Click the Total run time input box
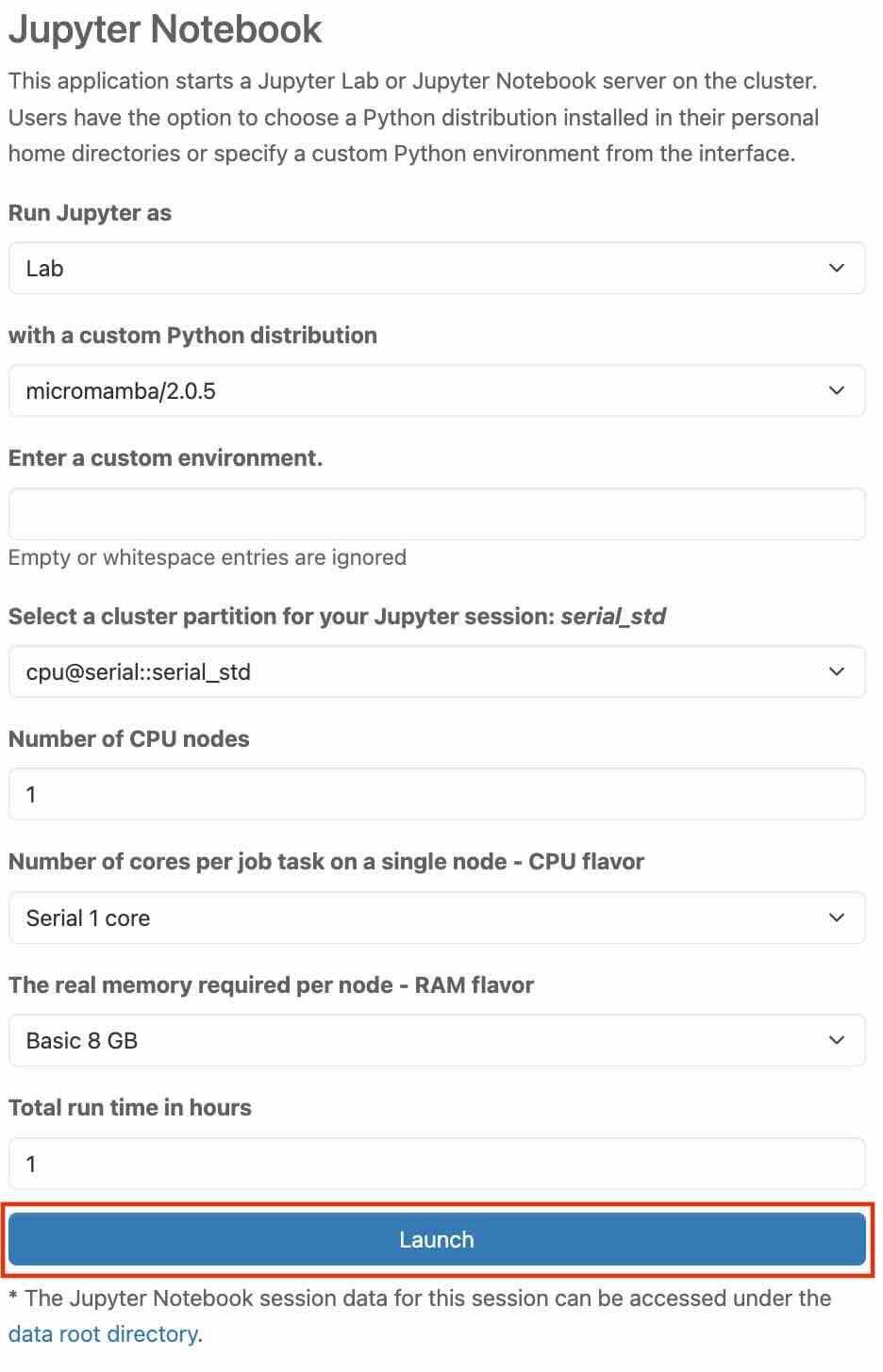The width and height of the screenshot is (883, 1372). (x=436, y=1164)
